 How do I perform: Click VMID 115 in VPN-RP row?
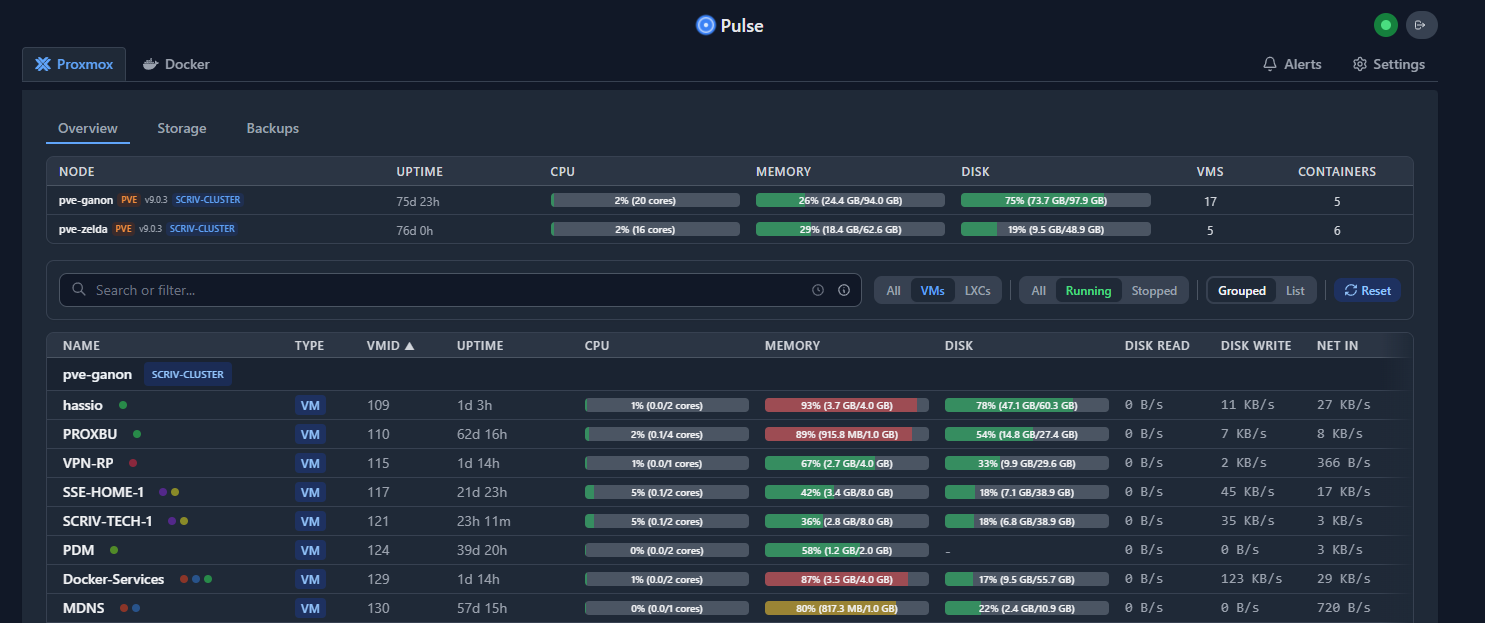coord(378,463)
